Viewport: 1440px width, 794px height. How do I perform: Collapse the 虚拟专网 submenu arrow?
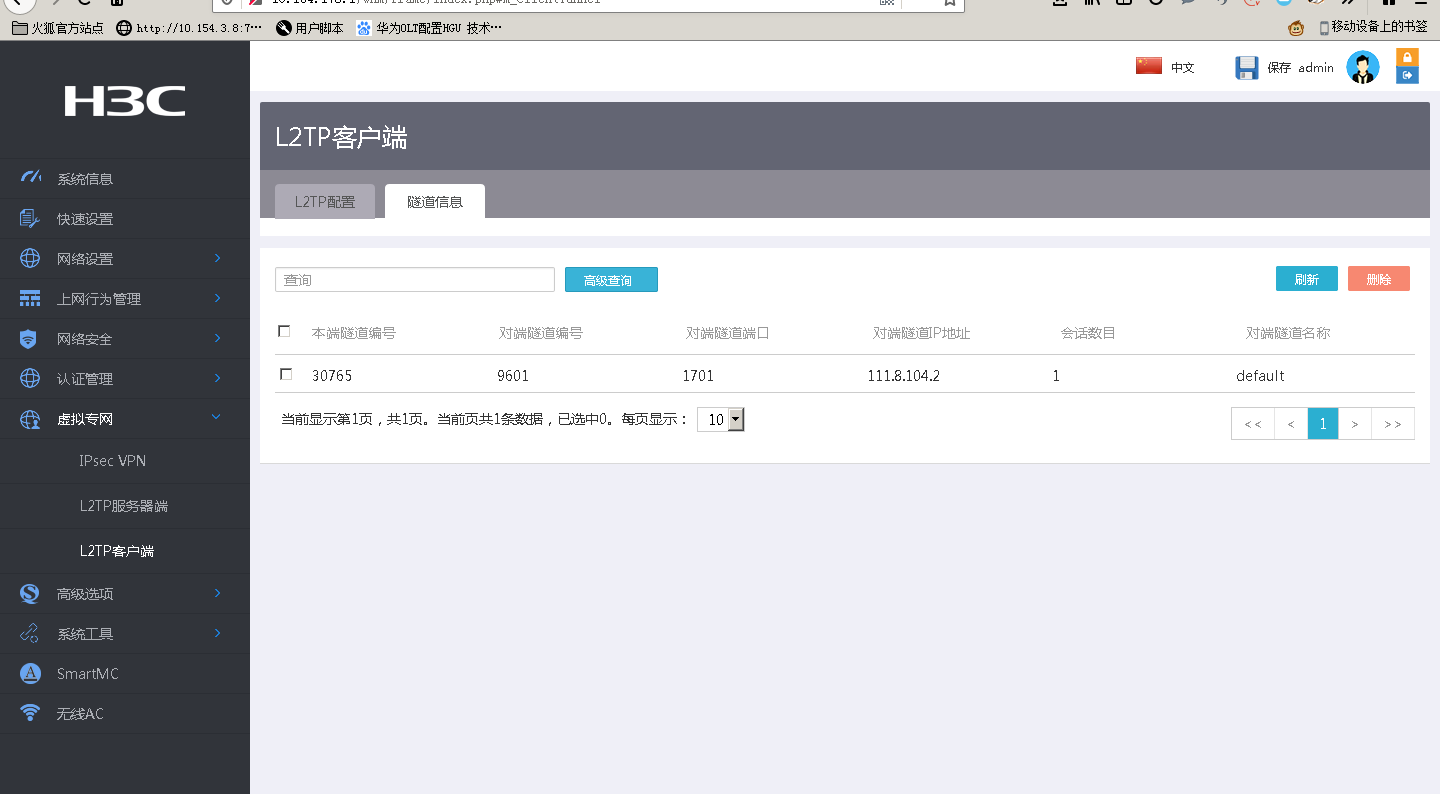217,417
